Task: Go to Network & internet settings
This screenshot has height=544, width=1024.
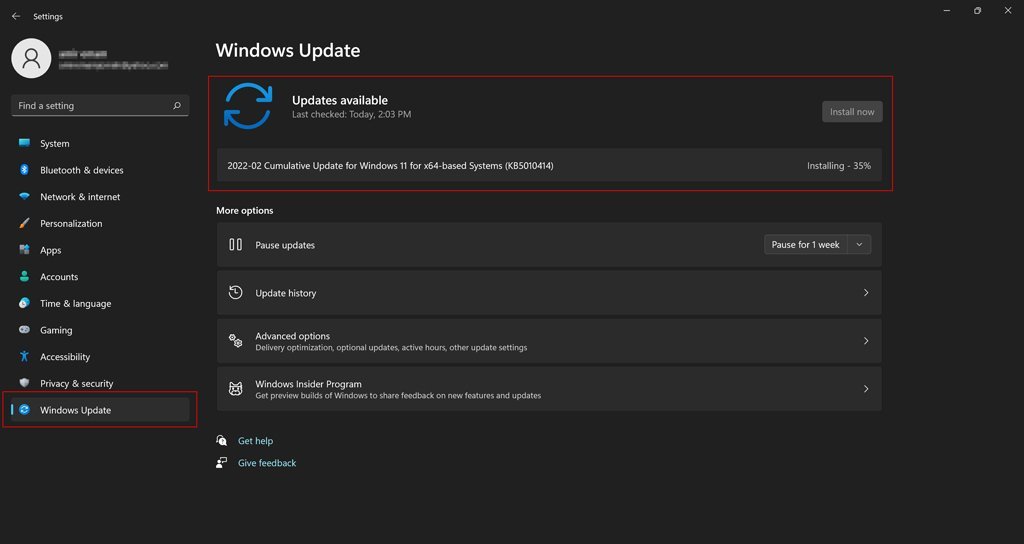Action: (x=100, y=197)
